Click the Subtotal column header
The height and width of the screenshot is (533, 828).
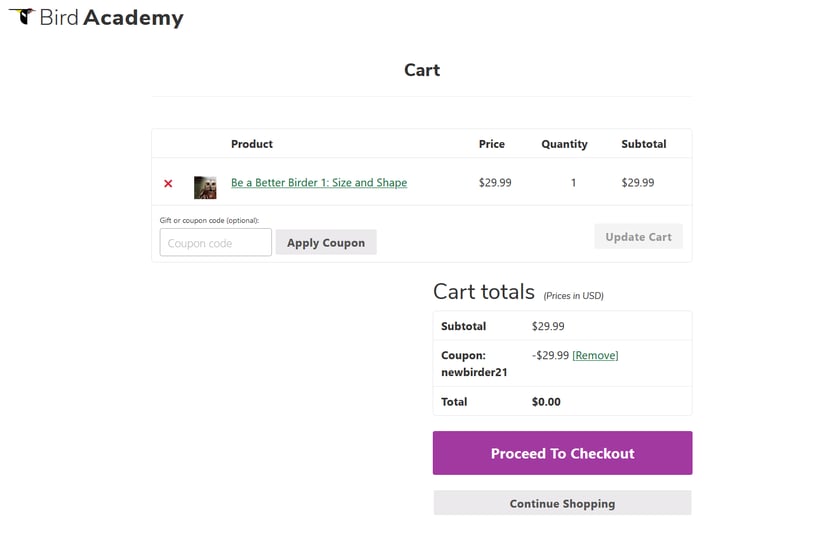coord(643,144)
